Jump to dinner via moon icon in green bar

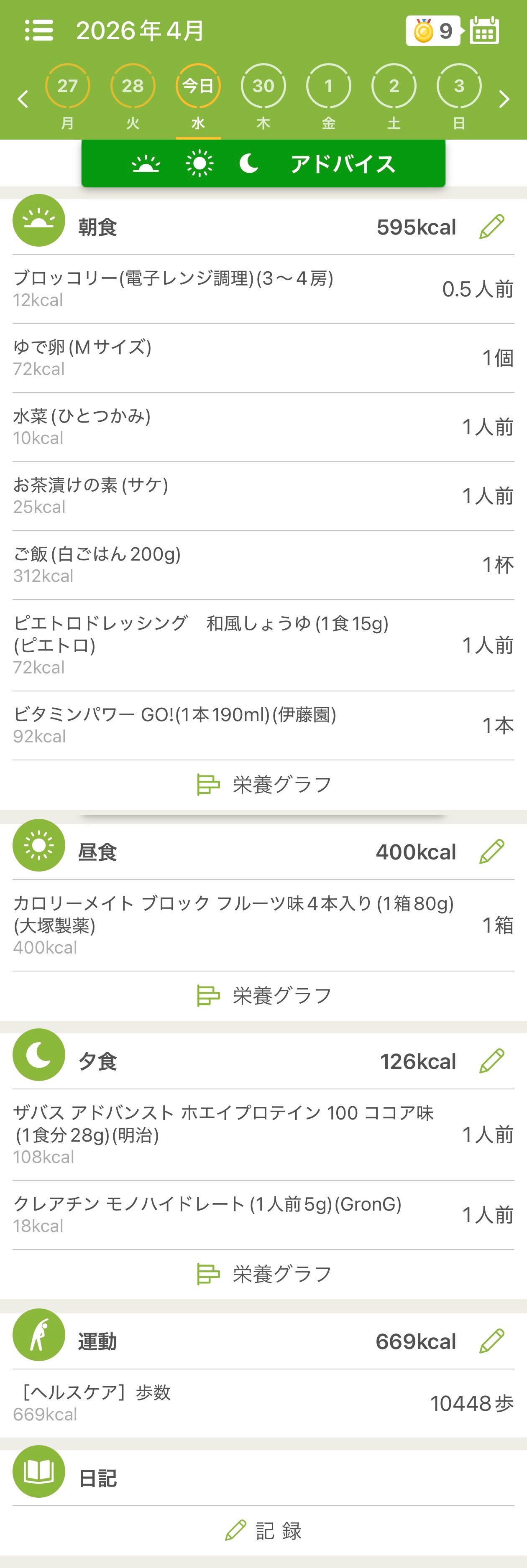pyautogui.click(x=248, y=164)
